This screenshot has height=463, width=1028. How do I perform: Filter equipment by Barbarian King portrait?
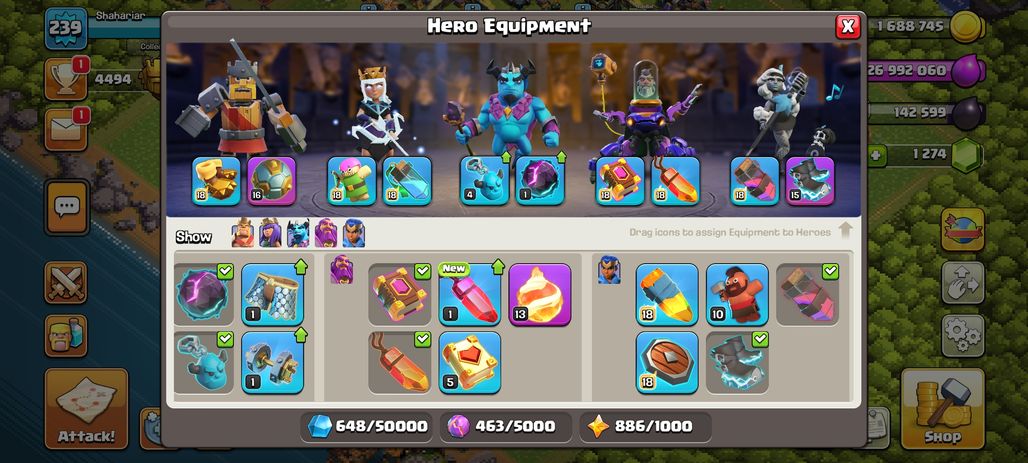click(x=243, y=233)
